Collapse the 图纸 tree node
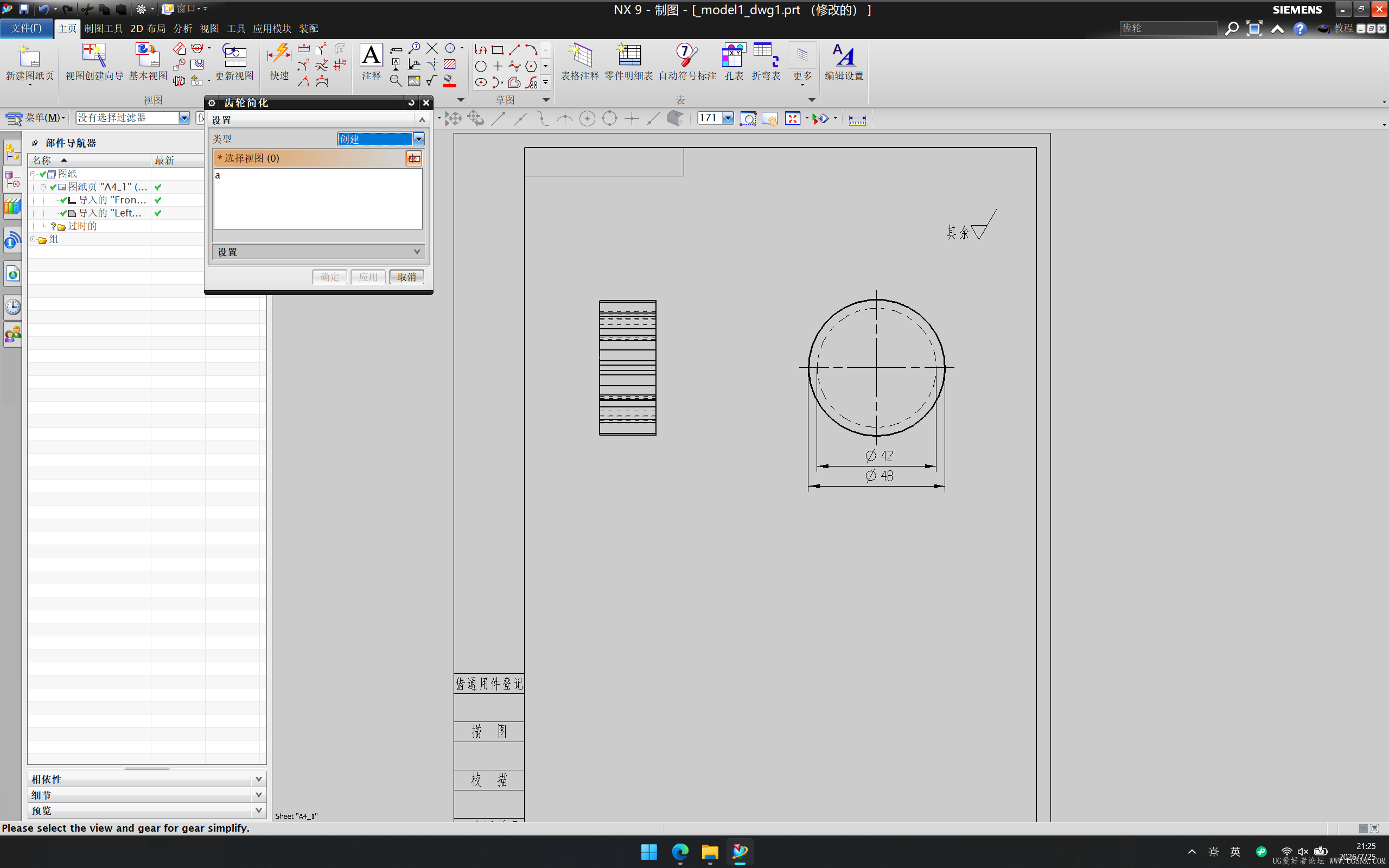 pyautogui.click(x=33, y=174)
